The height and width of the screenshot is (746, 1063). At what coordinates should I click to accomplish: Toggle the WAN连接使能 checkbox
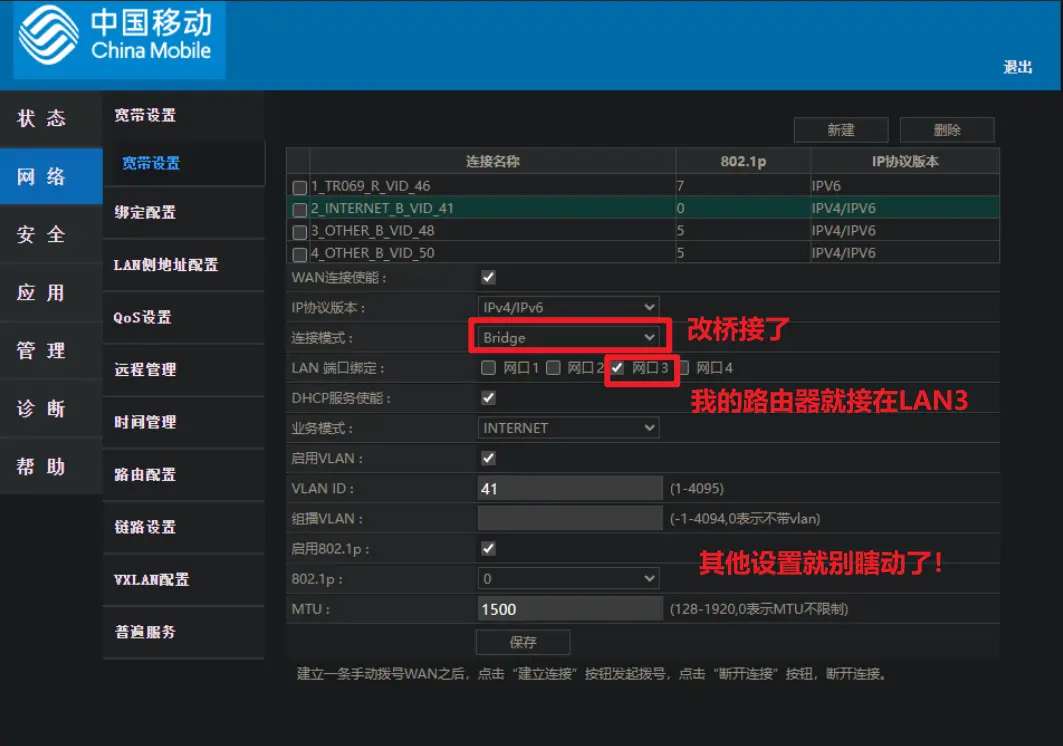tap(489, 277)
